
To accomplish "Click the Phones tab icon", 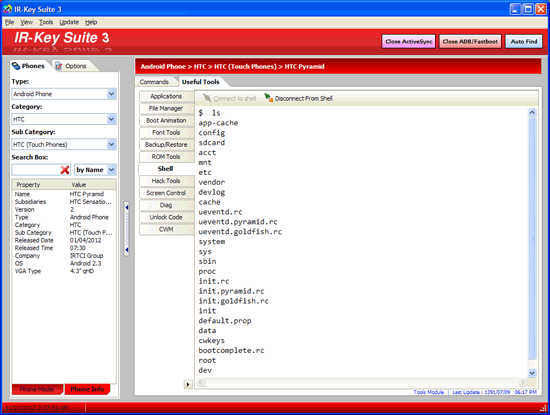I will pos(16,66).
